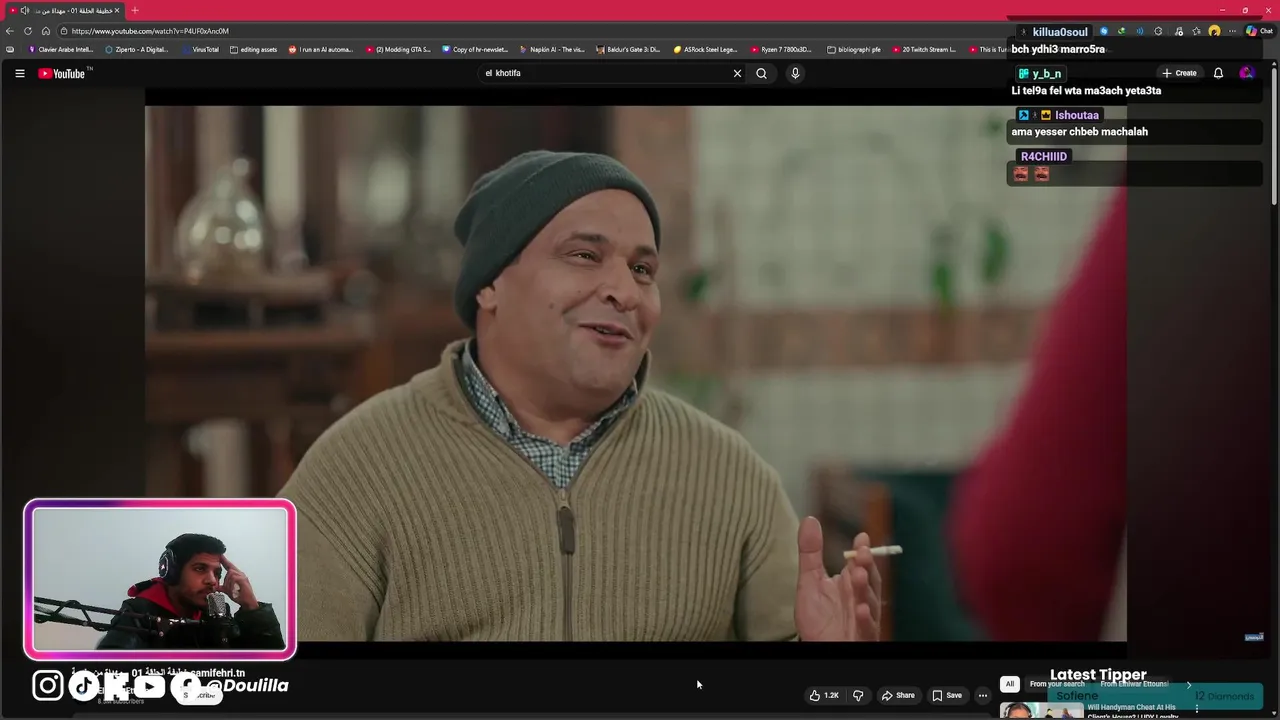Open the 'Napkin AI - The vis...' bookmark
The image size is (1280, 720).
552,49
